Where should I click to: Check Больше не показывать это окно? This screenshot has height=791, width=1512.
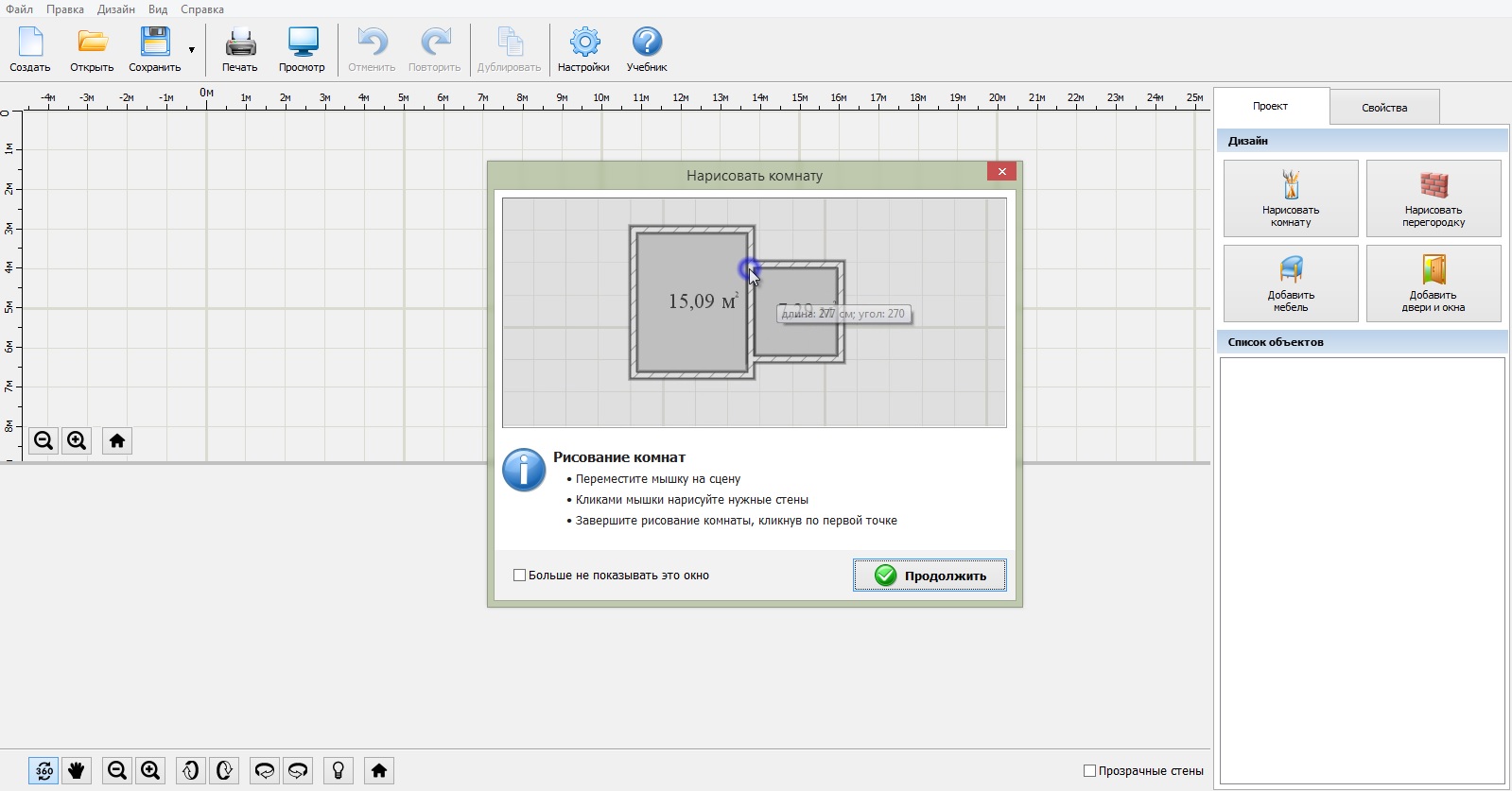coord(519,575)
